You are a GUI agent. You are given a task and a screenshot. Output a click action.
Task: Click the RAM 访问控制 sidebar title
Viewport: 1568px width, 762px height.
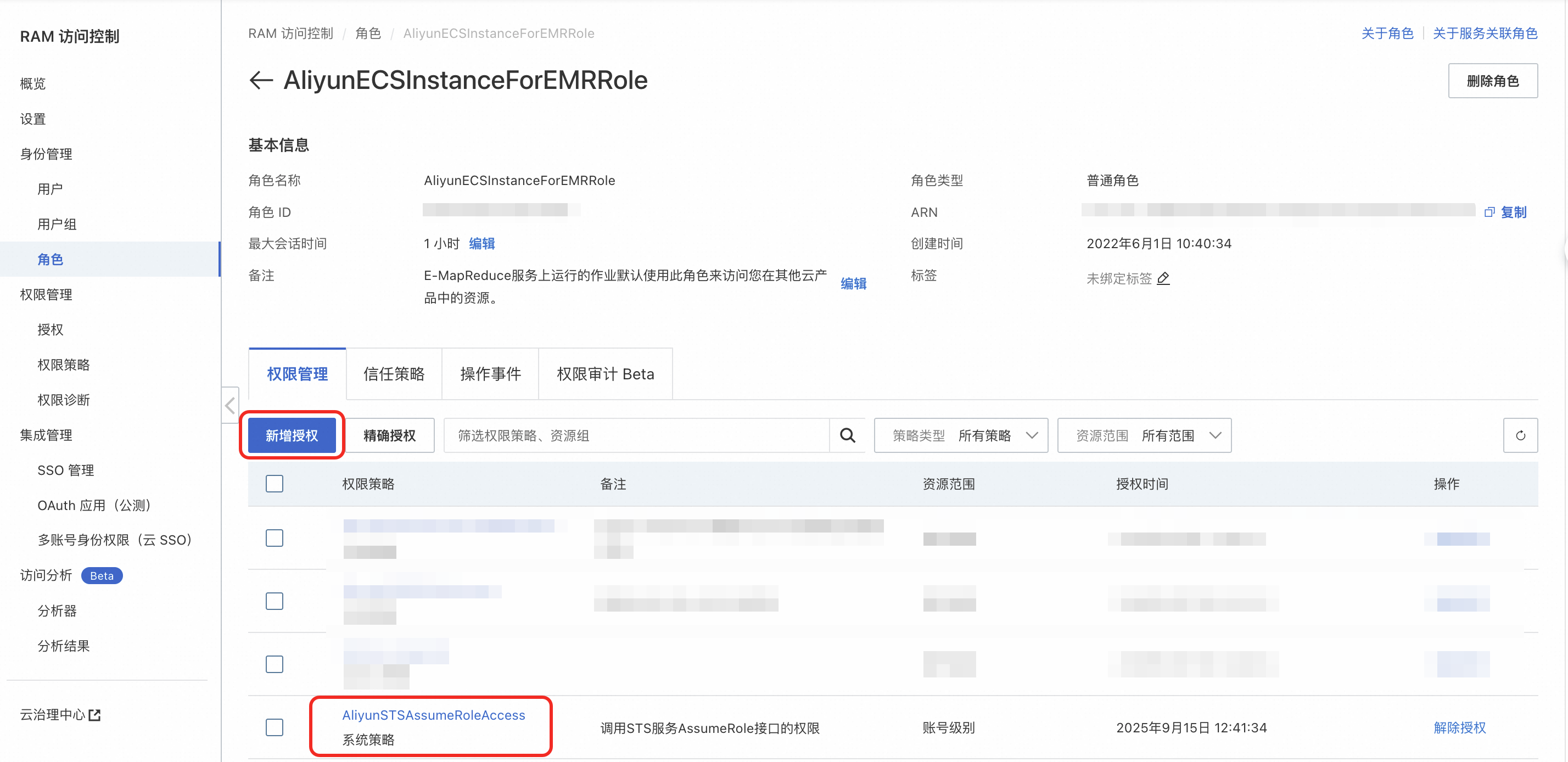click(69, 37)
